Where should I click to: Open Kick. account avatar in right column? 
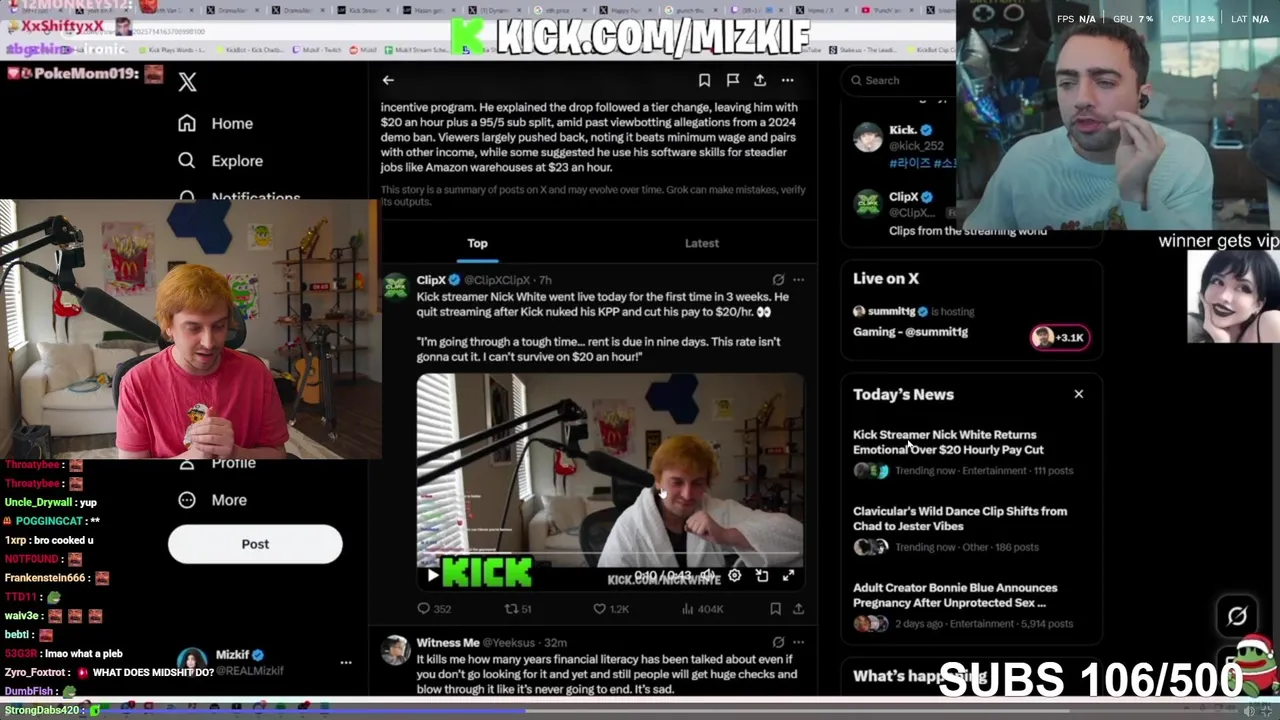click(868, 138)
